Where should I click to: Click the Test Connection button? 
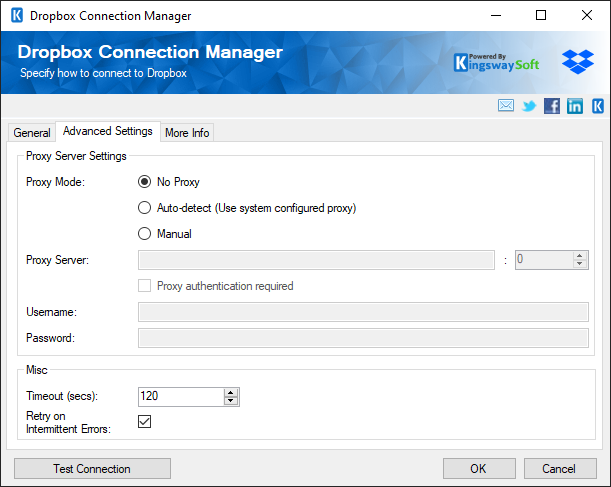coord(92,469)
